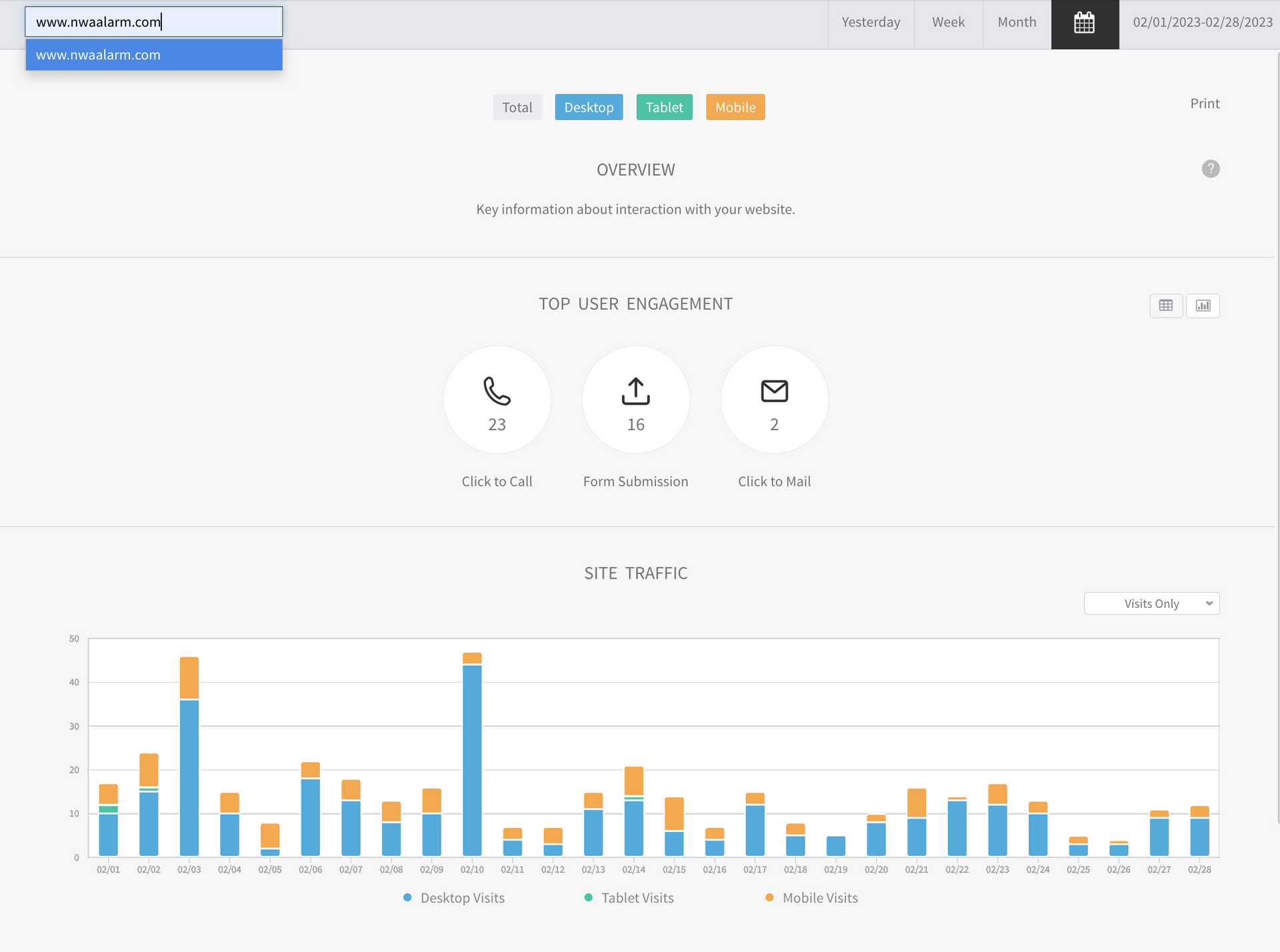Toggle Mobile Visits legend series
Viewport: 1280px width, 952px height.
click(819, 898)
